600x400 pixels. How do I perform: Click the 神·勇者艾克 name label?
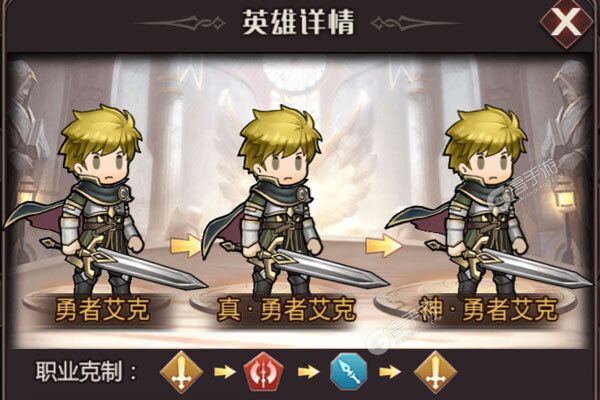pos(487,309)
